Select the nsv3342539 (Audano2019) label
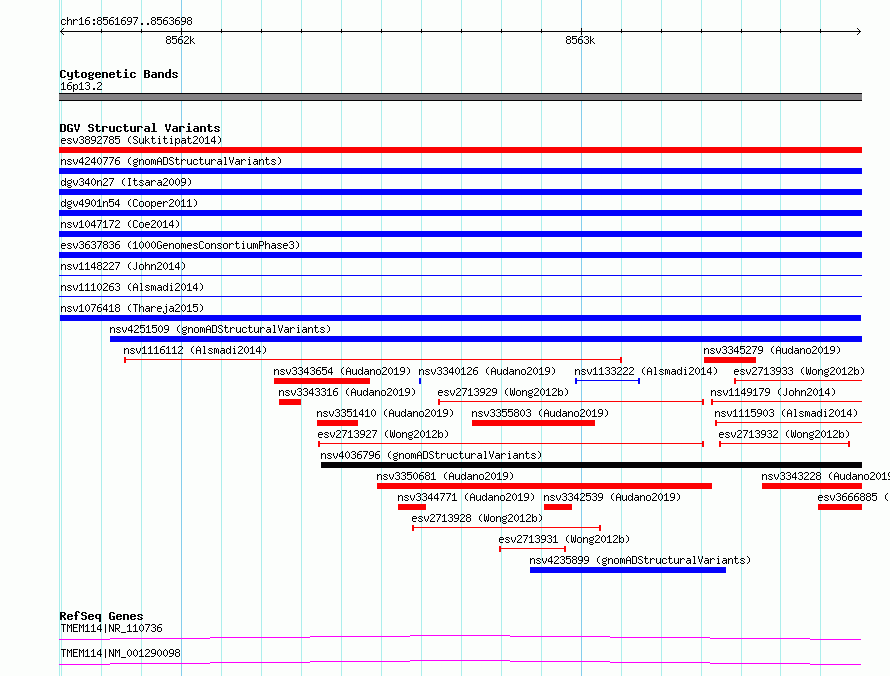The height and width of the screenshot is (676, 890). (x=612, y=497)
